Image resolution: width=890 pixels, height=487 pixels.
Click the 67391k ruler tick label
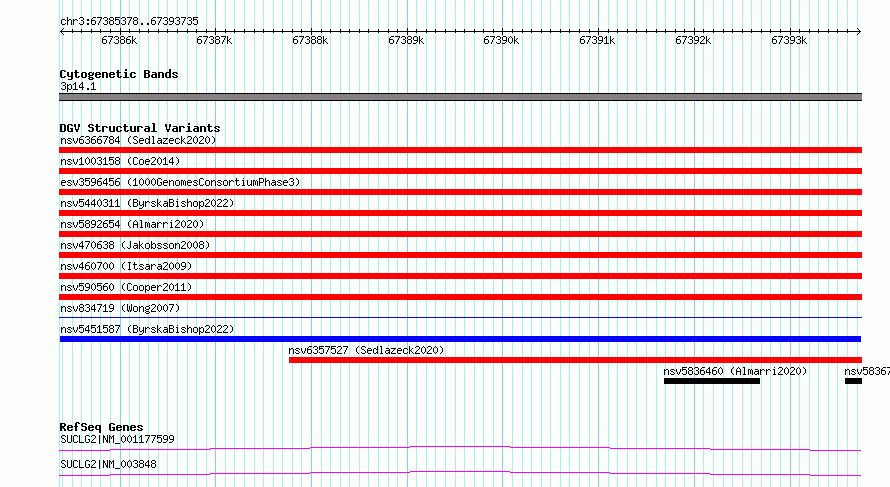(597, 41)
